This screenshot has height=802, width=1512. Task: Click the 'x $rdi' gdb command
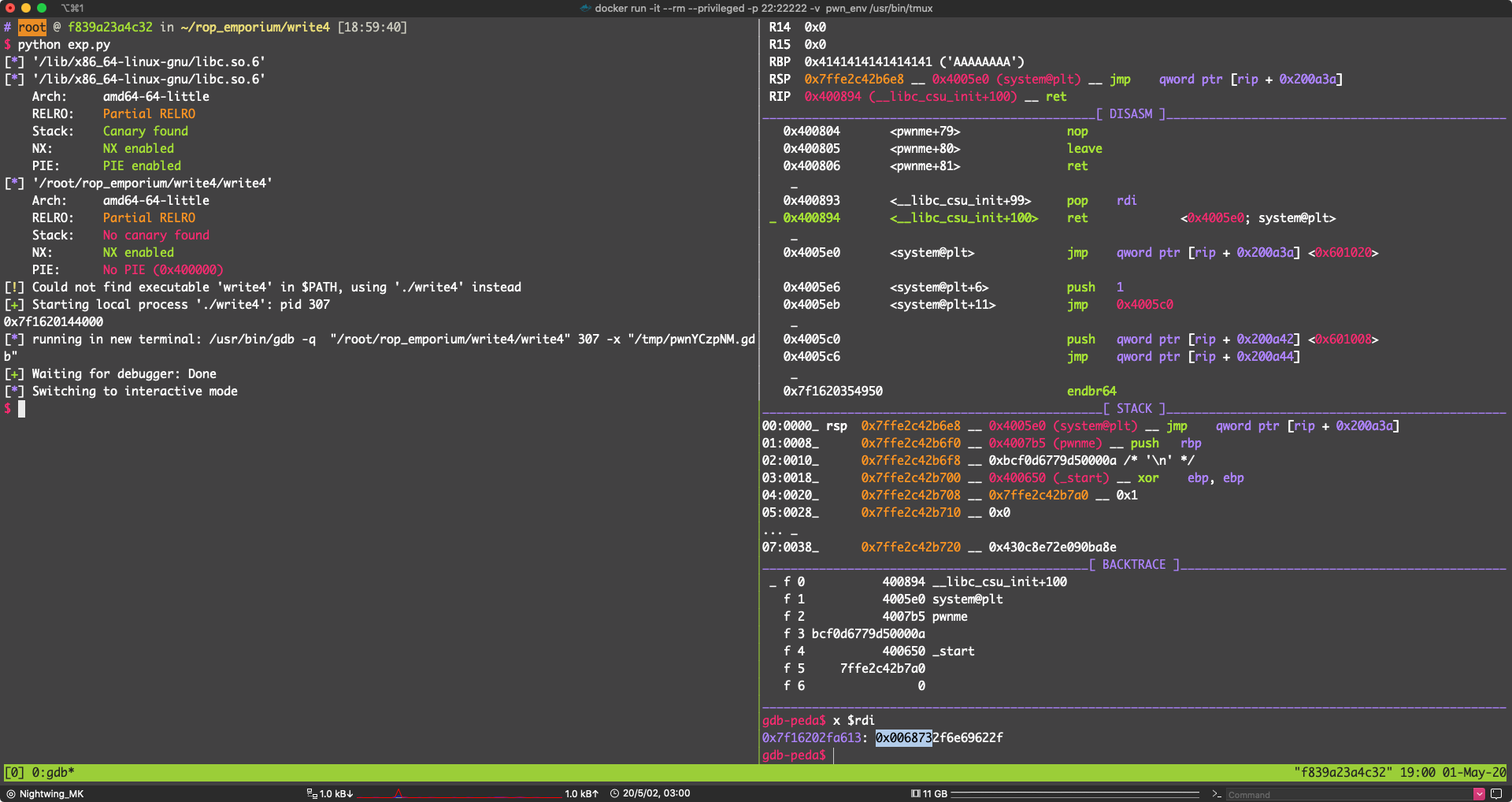(854, 720)
